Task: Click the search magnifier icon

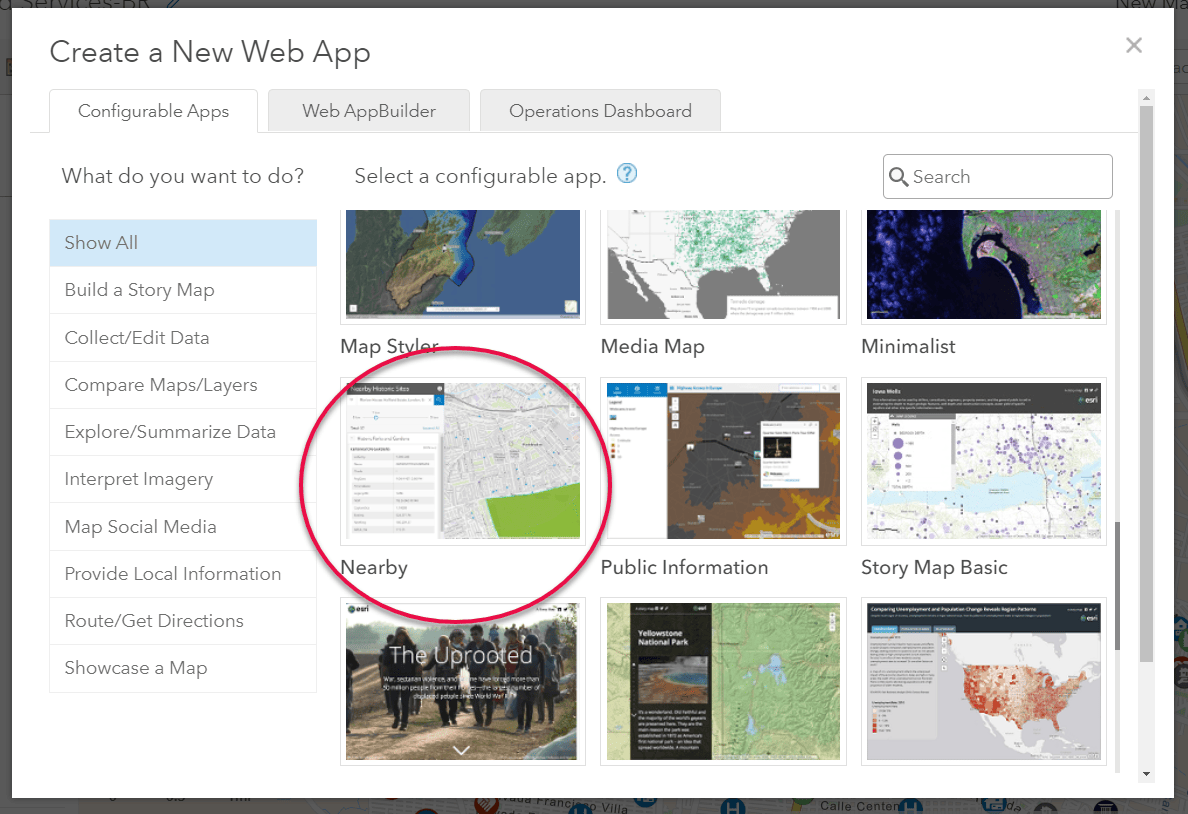Action: coord(899,177)
